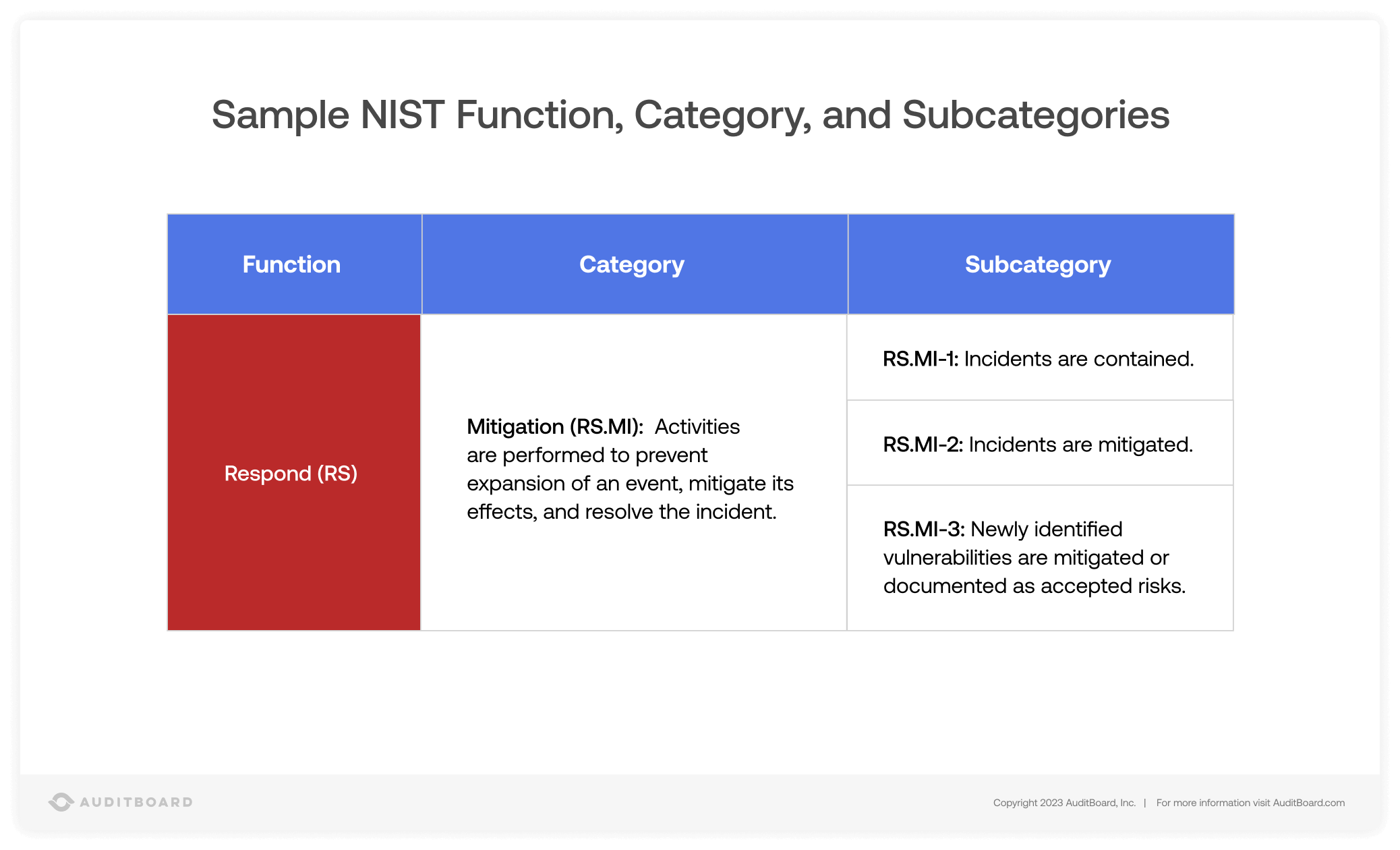Click the AuditBoard logo icon
1400x850 pixels.
coord(61,802)
